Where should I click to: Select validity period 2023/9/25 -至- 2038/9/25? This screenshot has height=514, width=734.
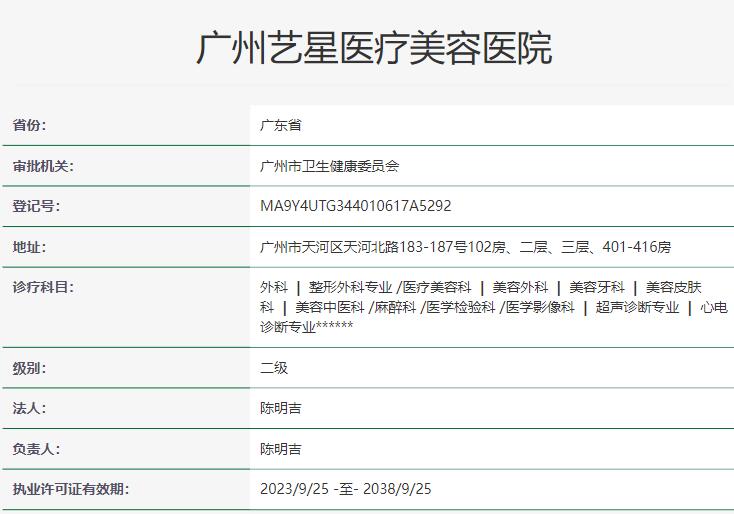point(345,489)
